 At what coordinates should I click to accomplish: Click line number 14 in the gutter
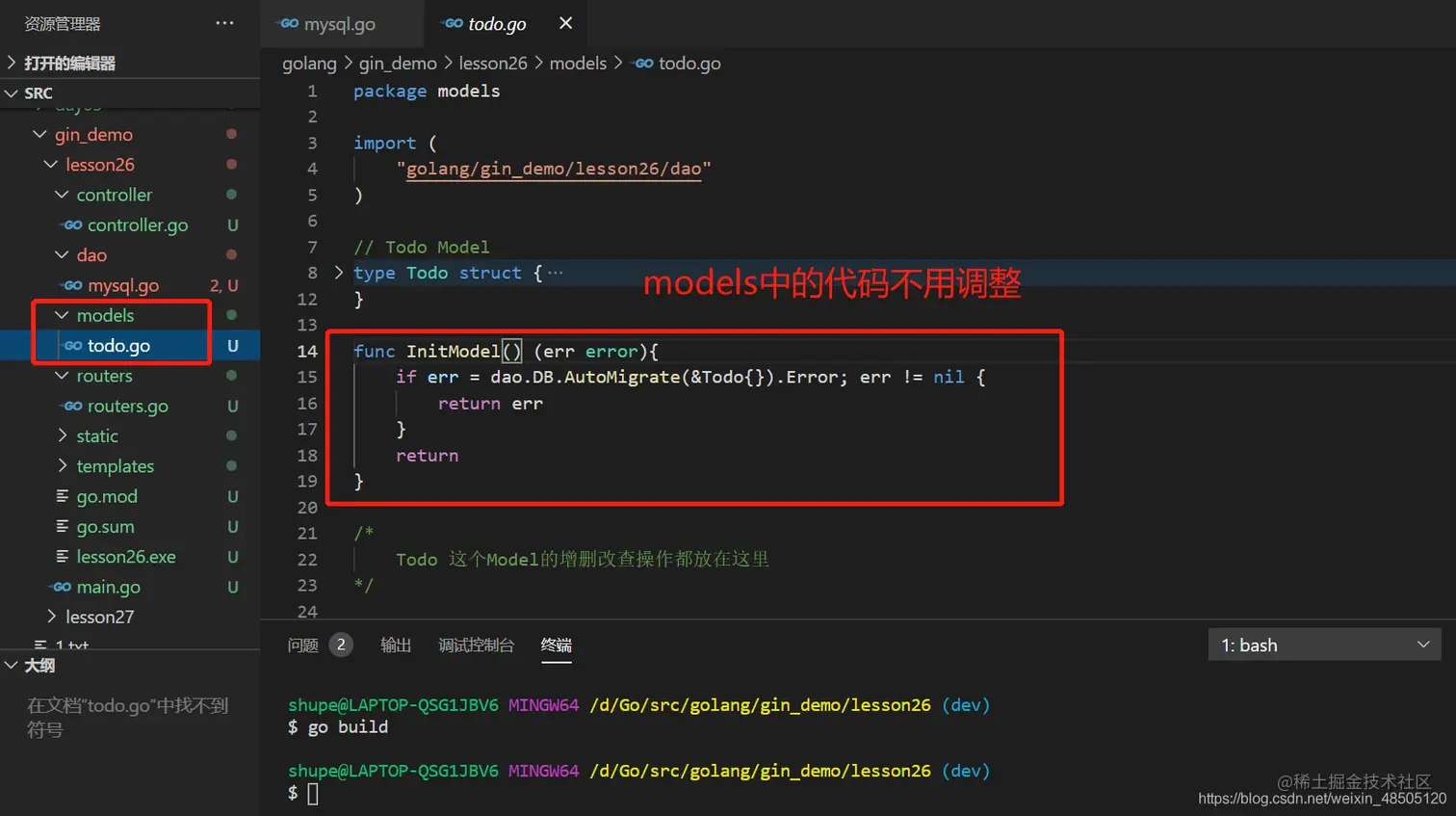307,351
